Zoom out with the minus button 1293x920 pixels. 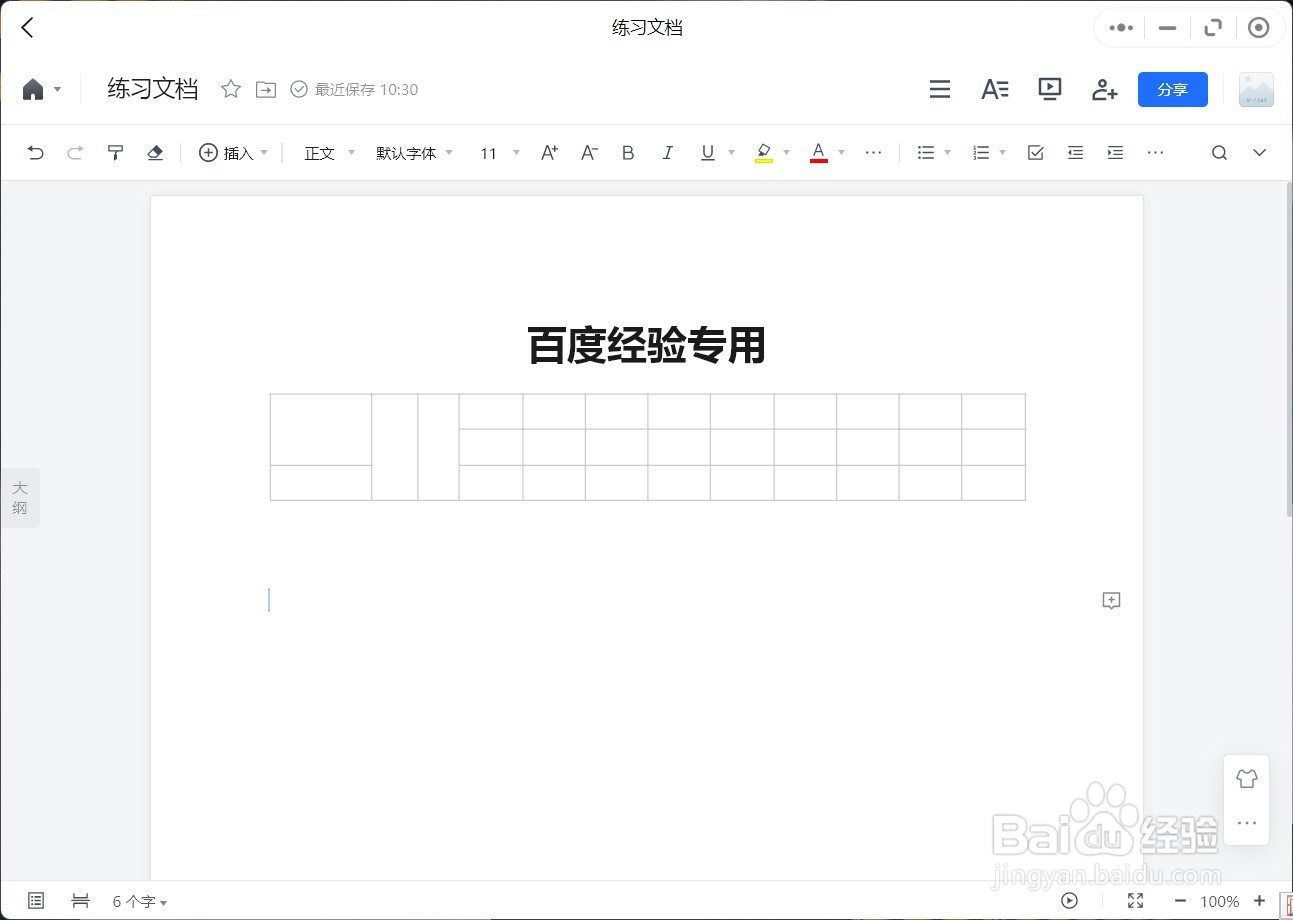pos(1180,901)
